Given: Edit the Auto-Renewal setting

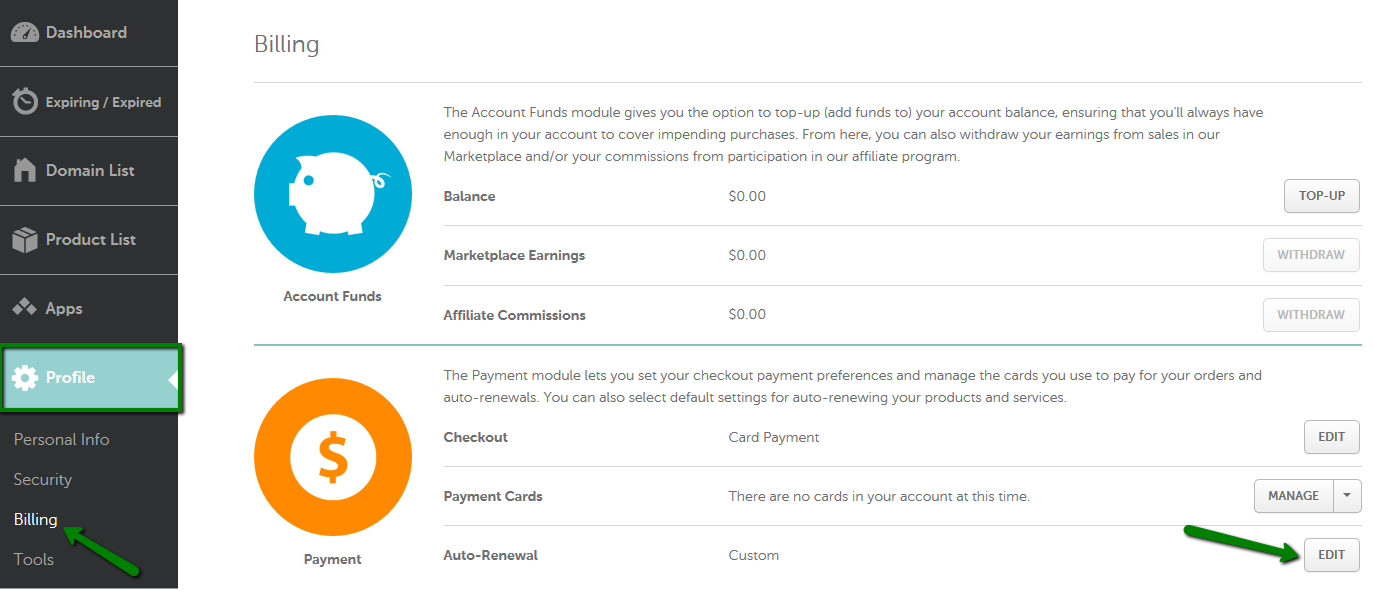Looking at the screenshot, I should [1331, 555].
